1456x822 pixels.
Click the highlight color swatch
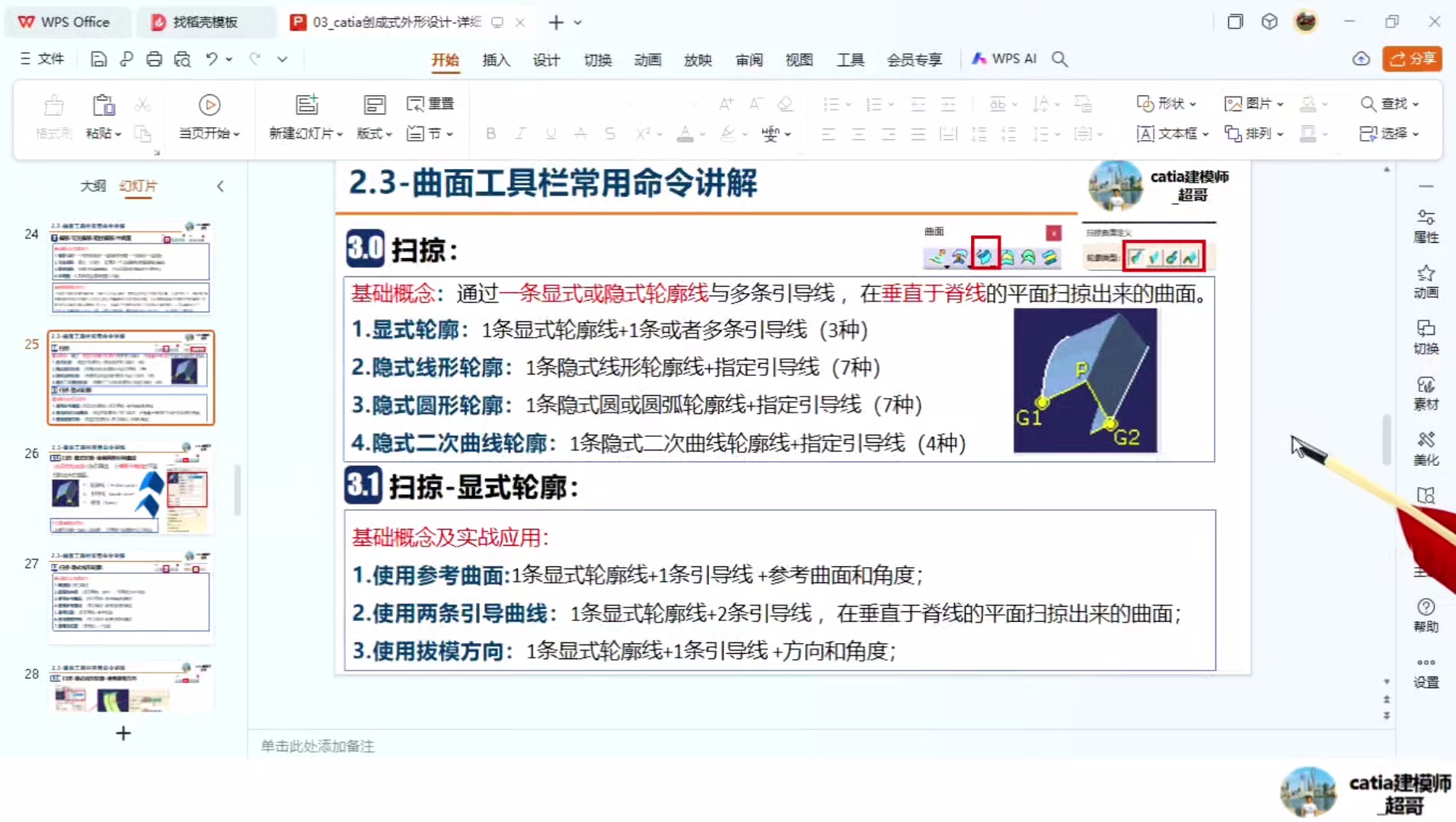tap(727, 133)
